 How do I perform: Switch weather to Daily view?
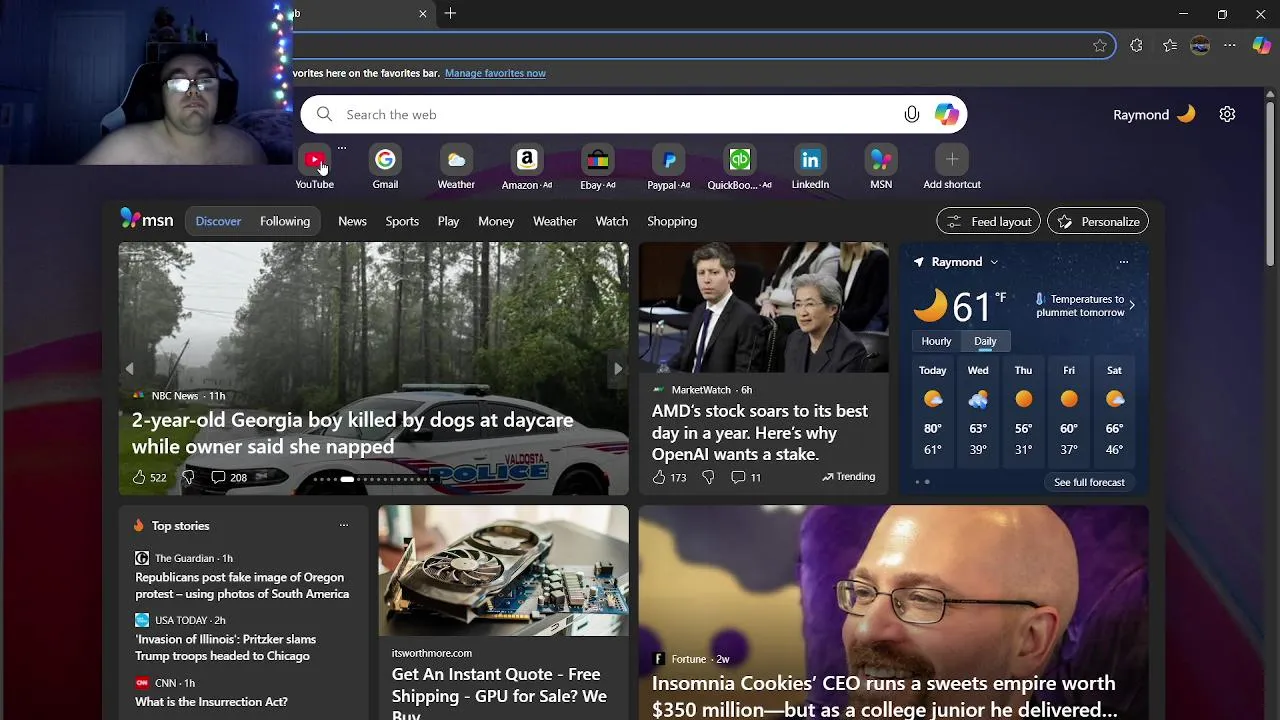click(985, 341)
